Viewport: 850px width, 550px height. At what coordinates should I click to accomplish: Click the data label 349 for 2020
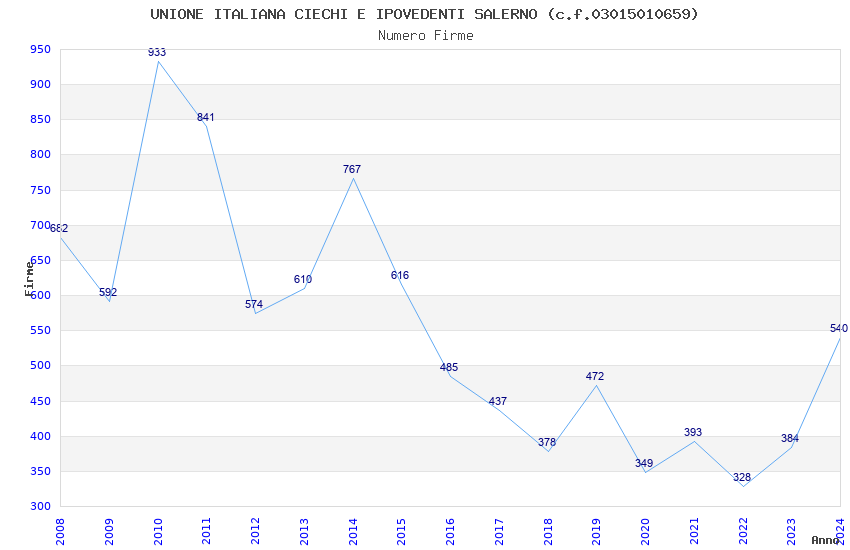click(644, 463)
